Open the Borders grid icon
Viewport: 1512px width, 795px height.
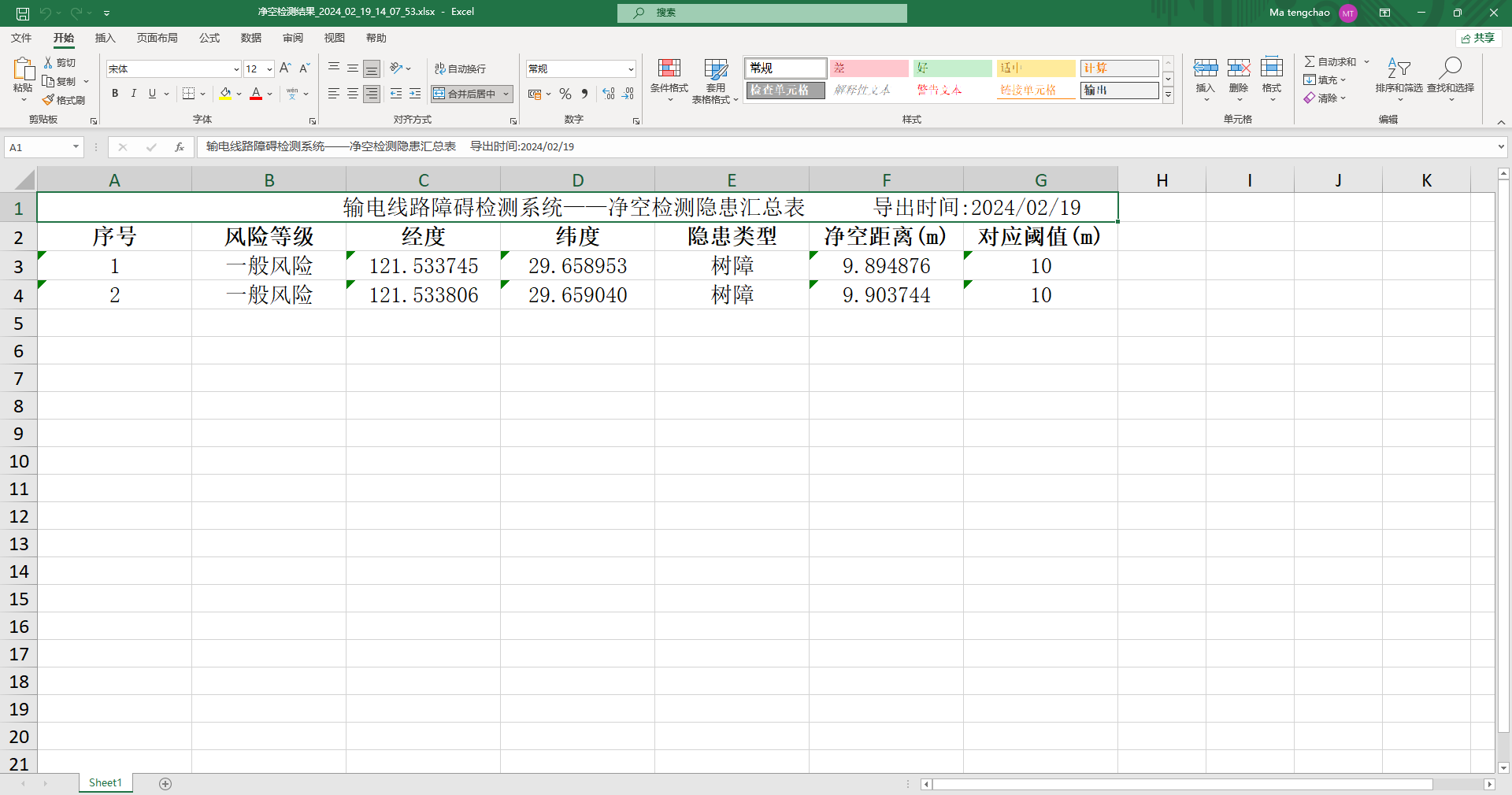188,94
